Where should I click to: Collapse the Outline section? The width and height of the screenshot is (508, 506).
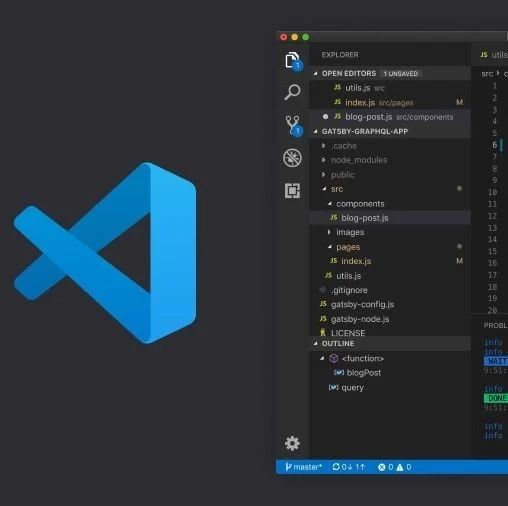[315, 343]
